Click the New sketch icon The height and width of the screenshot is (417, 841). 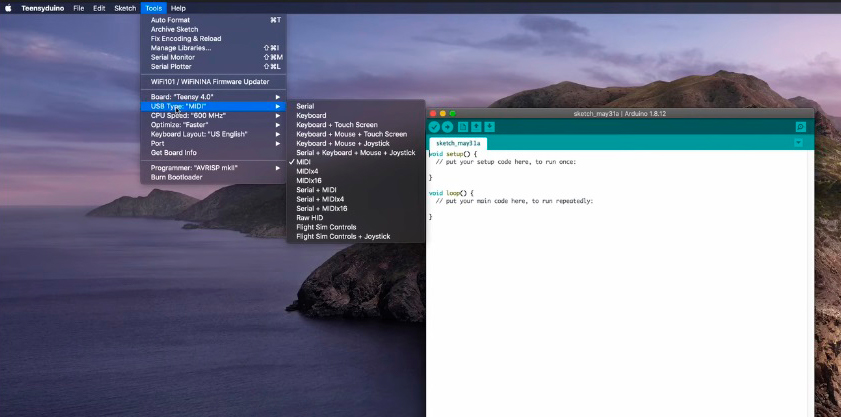click(x=462, y=127)
